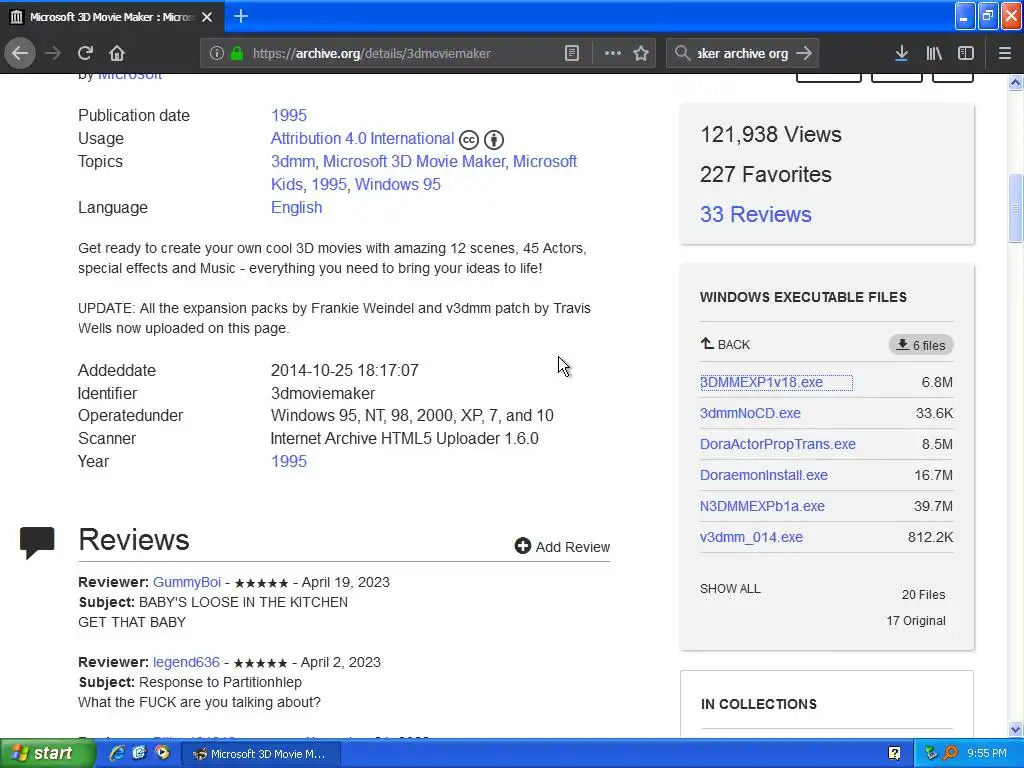Image resolution: width=1024 pixels, height=768 pixels.
Task: Click the Add Review plus icon
Action: tap(522, 546)
